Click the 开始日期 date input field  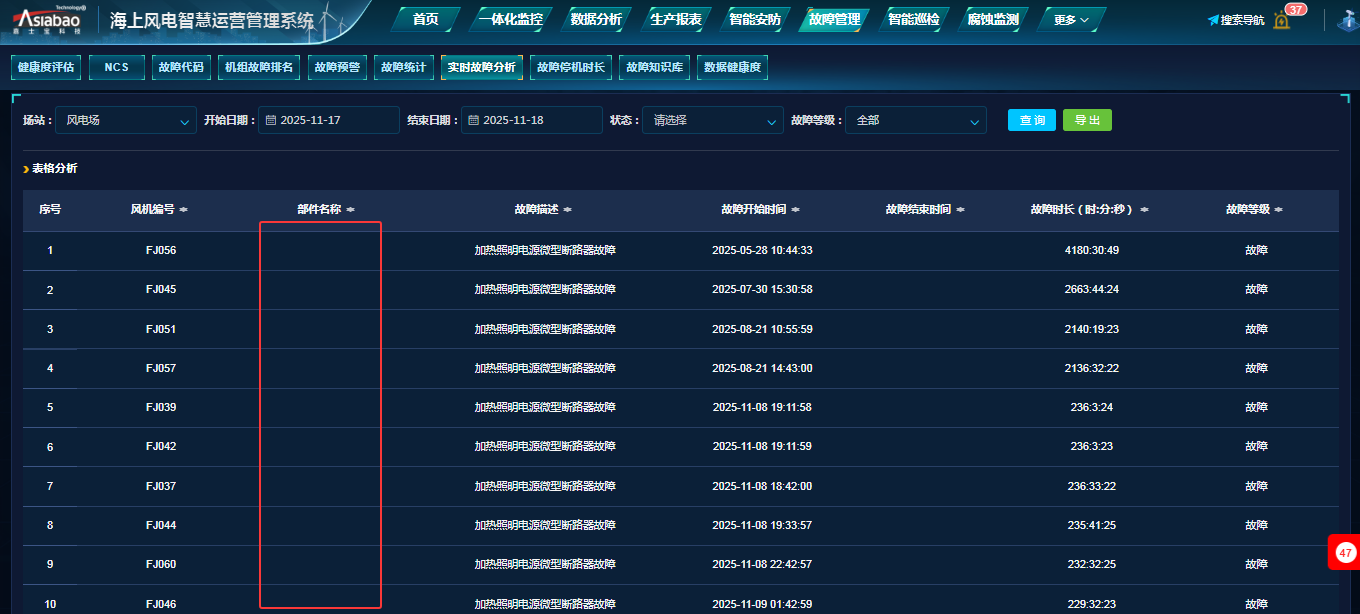click(x=328, y=120)
